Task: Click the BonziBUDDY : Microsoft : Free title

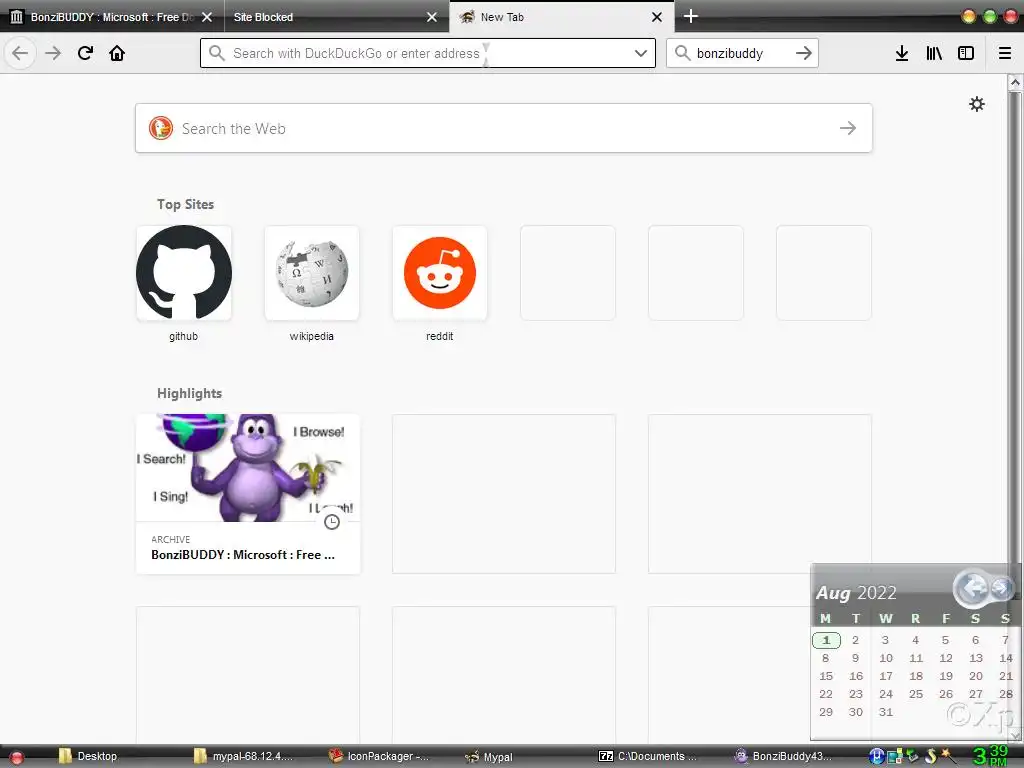Action: (x=243, y=554)
